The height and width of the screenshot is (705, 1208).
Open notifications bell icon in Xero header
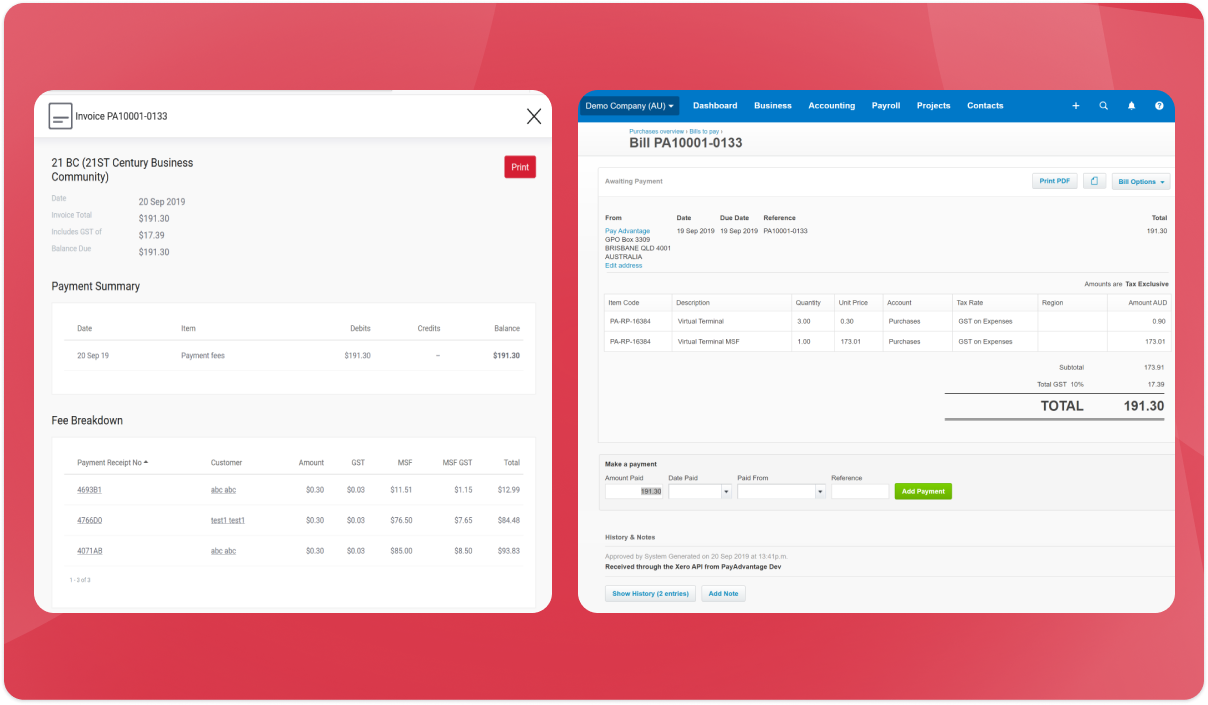pos(1132,106)
